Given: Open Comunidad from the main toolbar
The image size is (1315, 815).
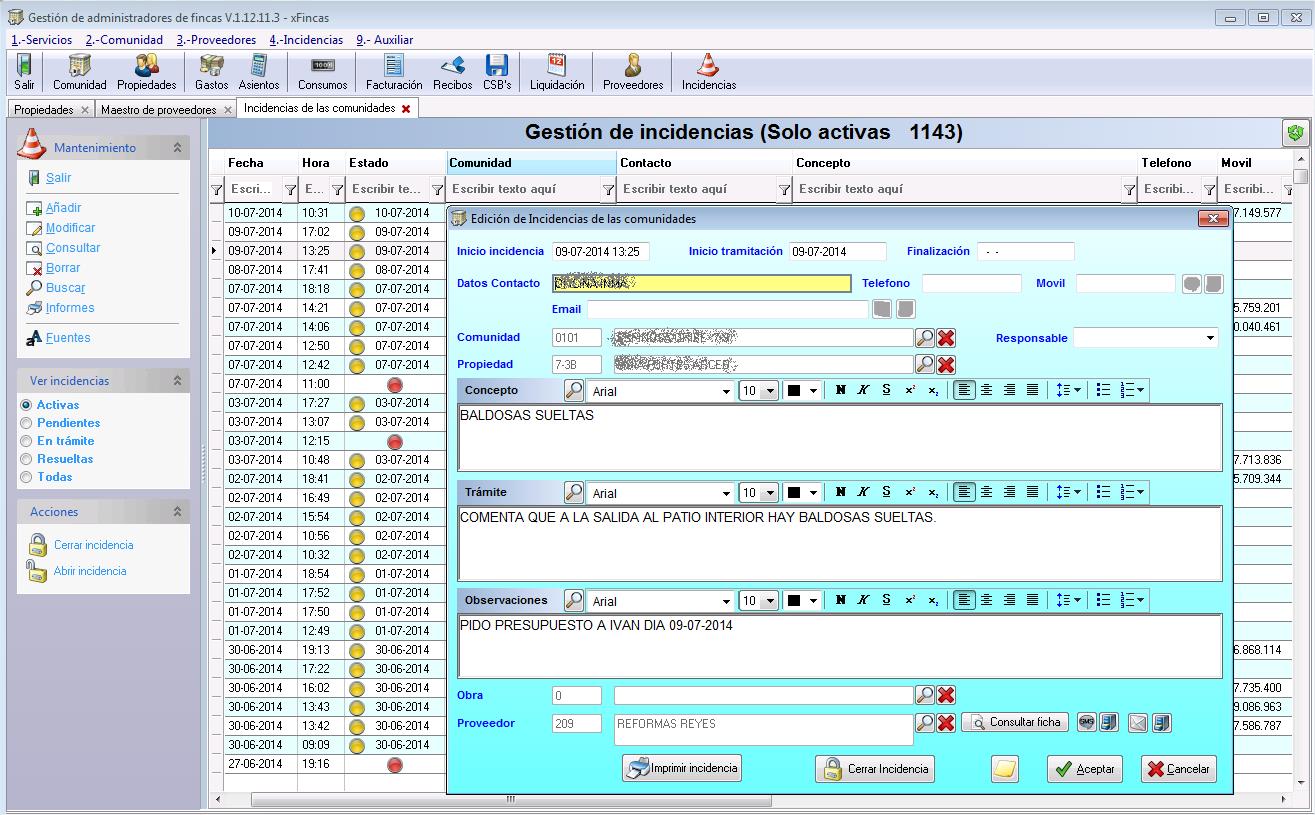Looking at the screenshot, I should tap(80, 72).
